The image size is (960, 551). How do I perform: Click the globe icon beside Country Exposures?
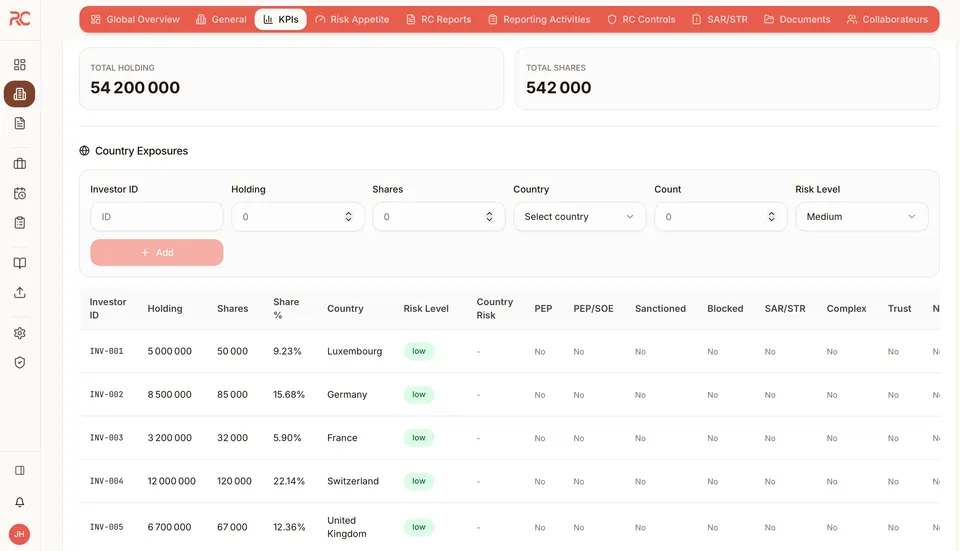(x=84, y=151)
